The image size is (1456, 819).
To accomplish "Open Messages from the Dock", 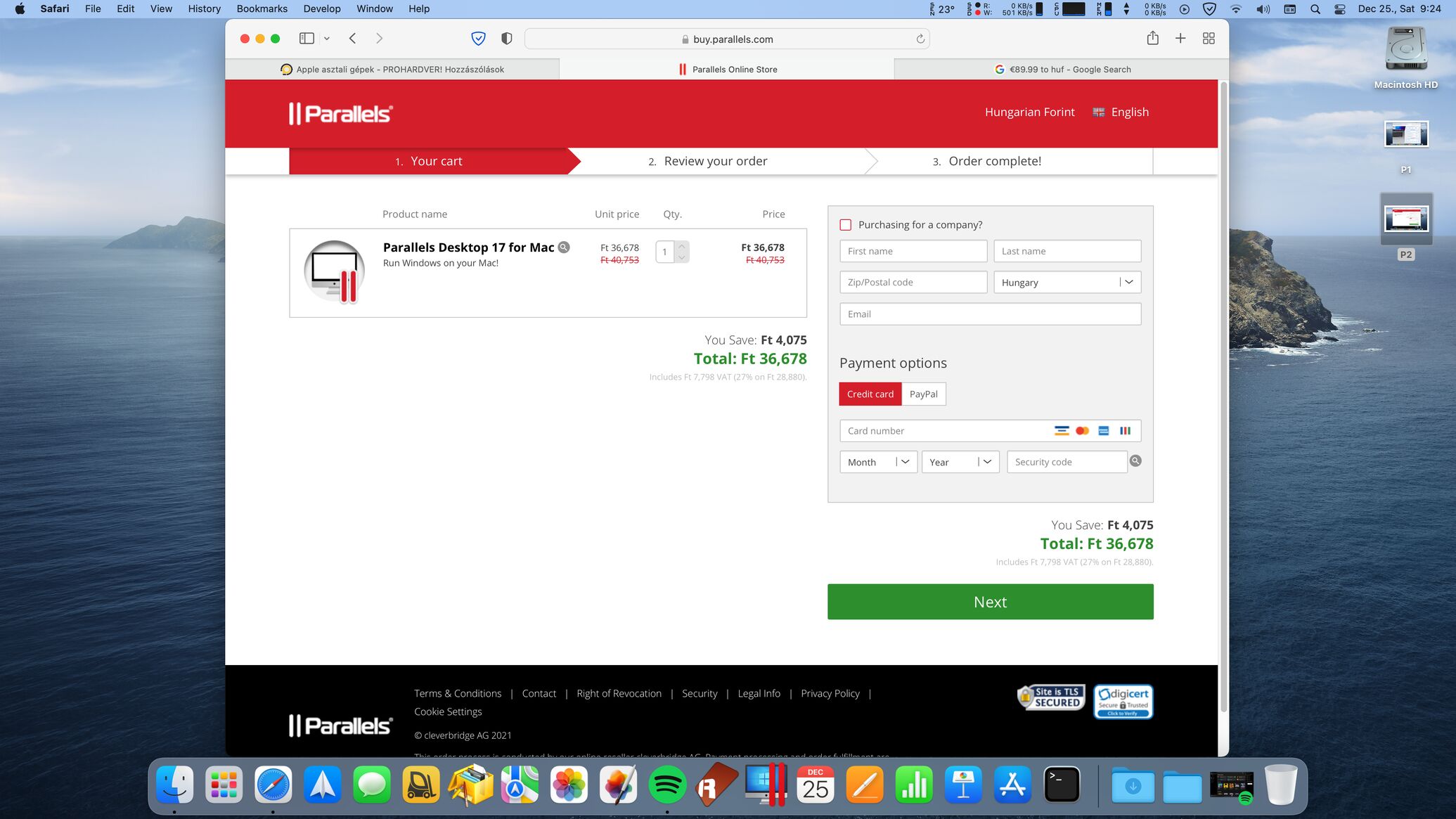I will [x=371, y=785].
